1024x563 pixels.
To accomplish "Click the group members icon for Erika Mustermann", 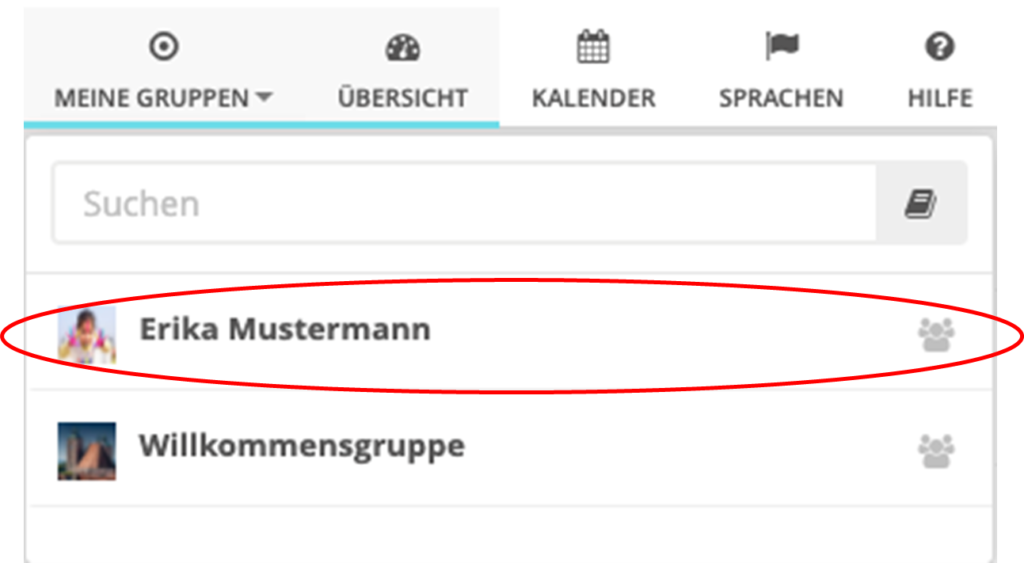I will pos(936,334).
